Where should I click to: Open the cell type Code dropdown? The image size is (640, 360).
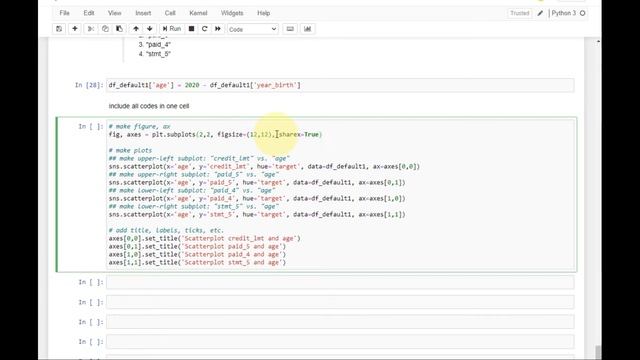253,29
